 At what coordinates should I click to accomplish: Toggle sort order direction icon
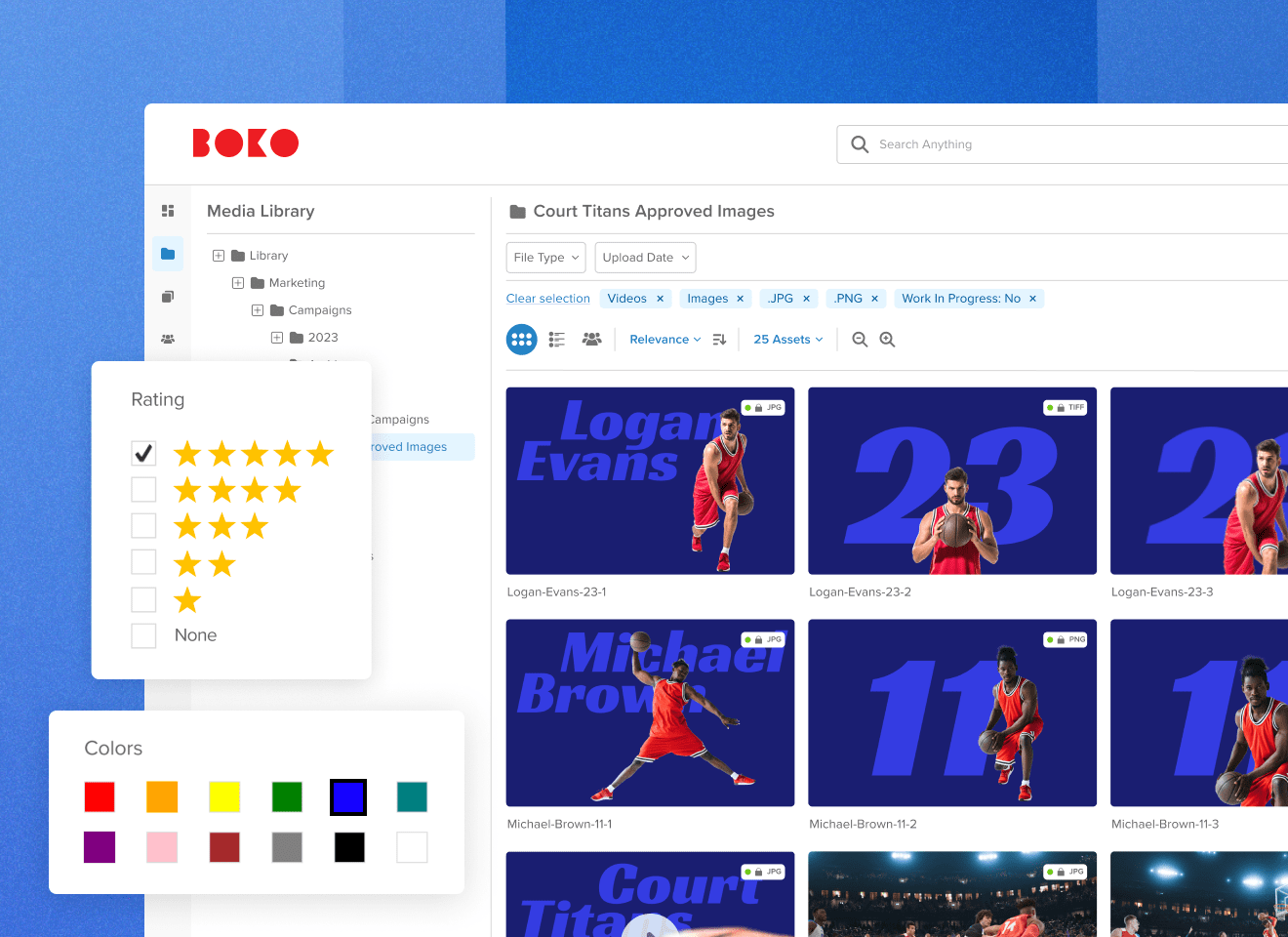point(720,340)
